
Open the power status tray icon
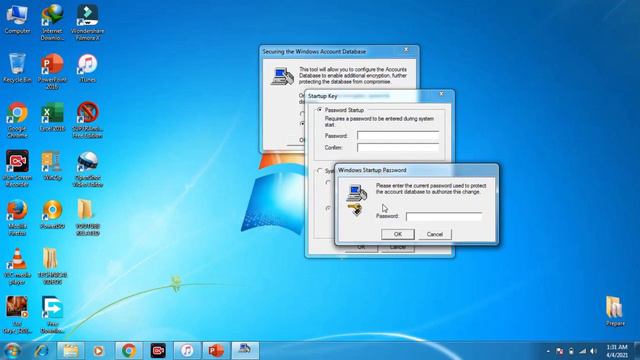[571, 351]
